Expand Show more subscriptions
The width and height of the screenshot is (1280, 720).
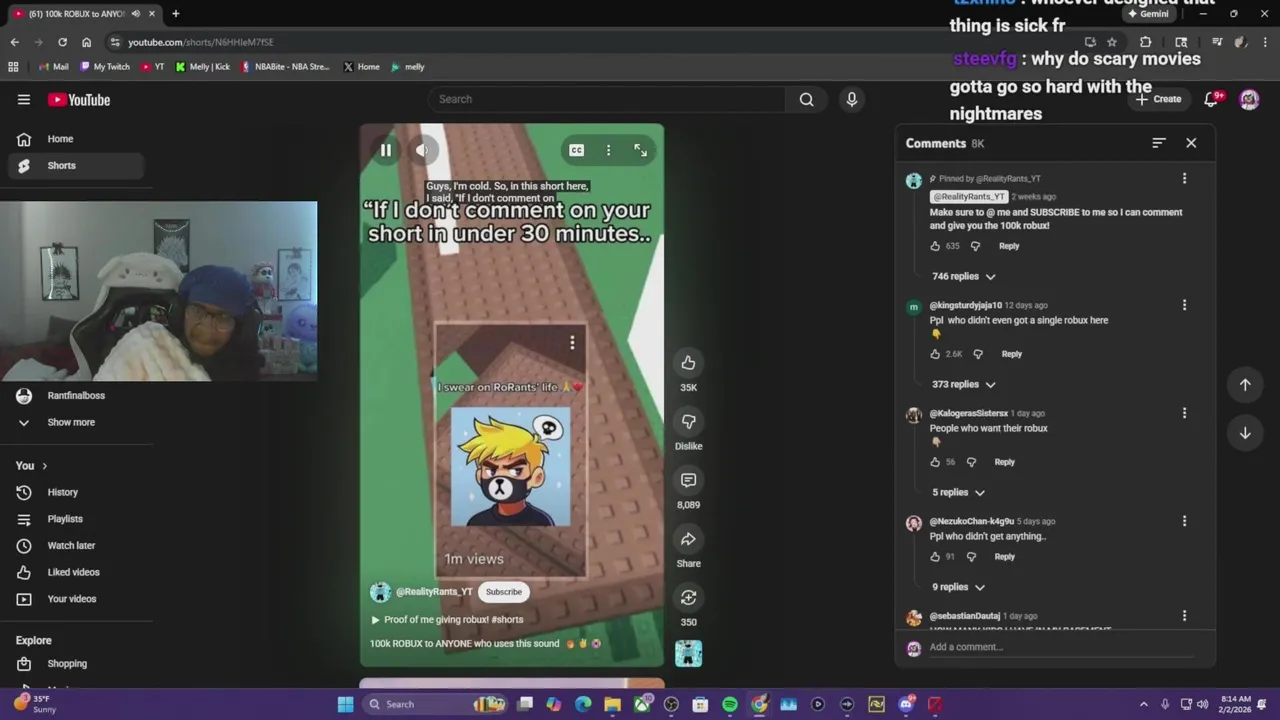[78, 422]
